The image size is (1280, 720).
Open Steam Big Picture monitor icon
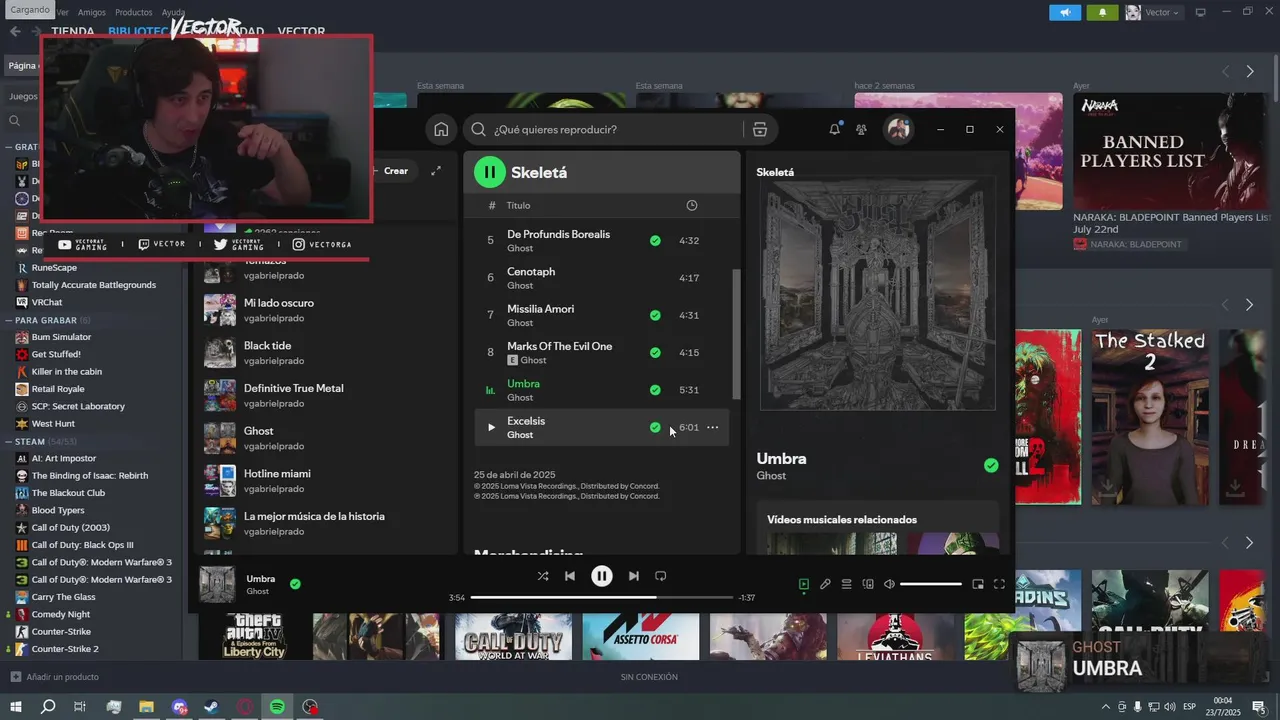click(x=1201, y=12)
